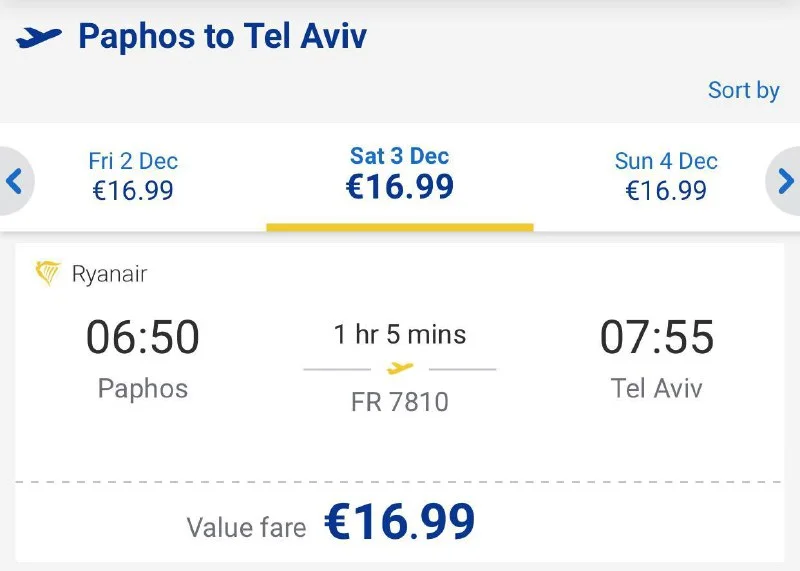The width and height of the screenshot is (800, 571).
Task: Click the Value fare label
Action: coord(246,527)
